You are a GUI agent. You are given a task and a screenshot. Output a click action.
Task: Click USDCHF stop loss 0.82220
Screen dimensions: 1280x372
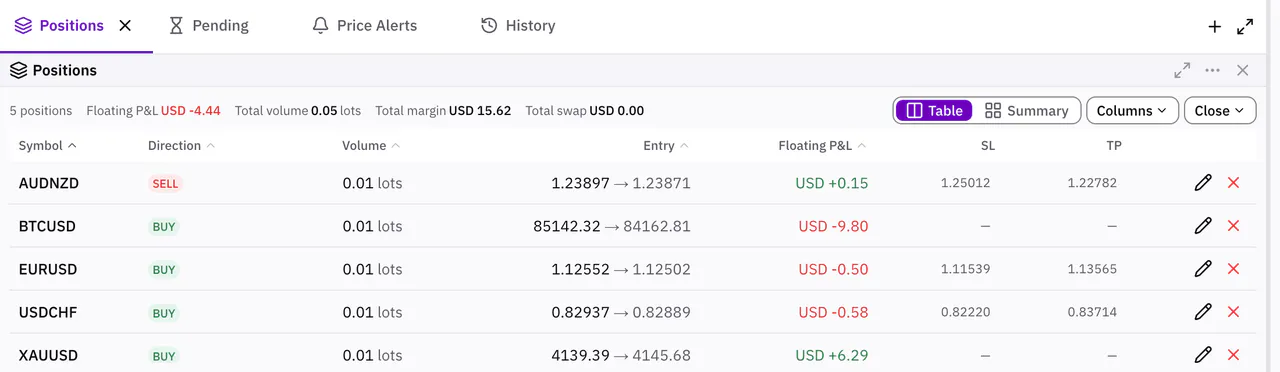[966, 312]
